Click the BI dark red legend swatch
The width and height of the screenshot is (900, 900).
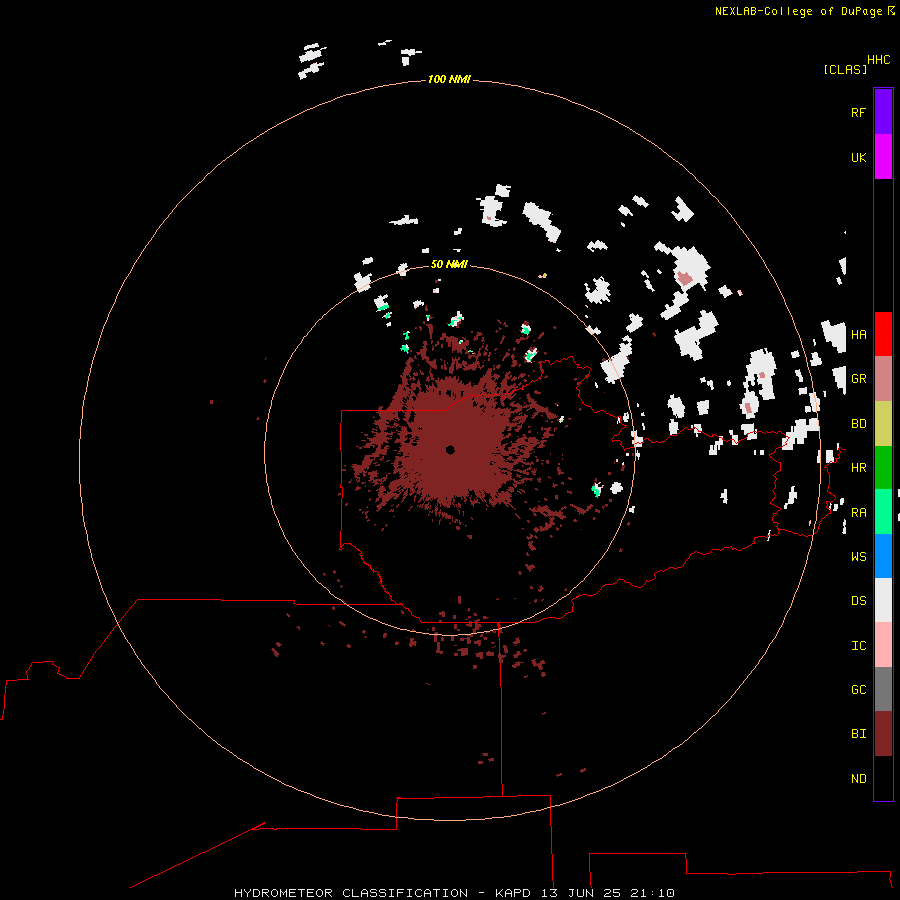coord(883,734)
